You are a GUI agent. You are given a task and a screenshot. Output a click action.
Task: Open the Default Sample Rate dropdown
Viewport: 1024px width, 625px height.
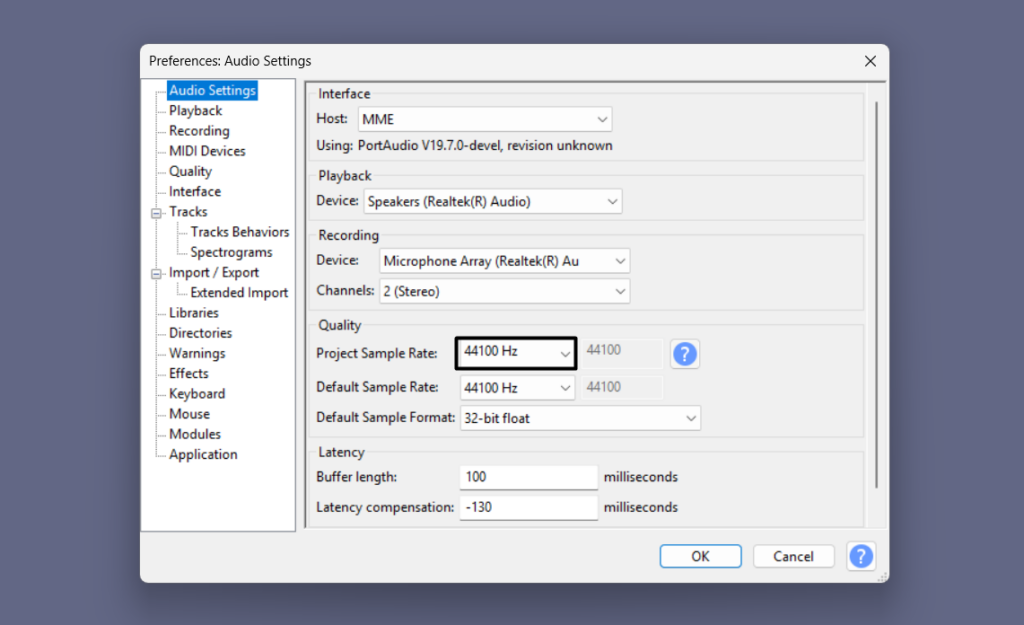(x=517, y=388)
